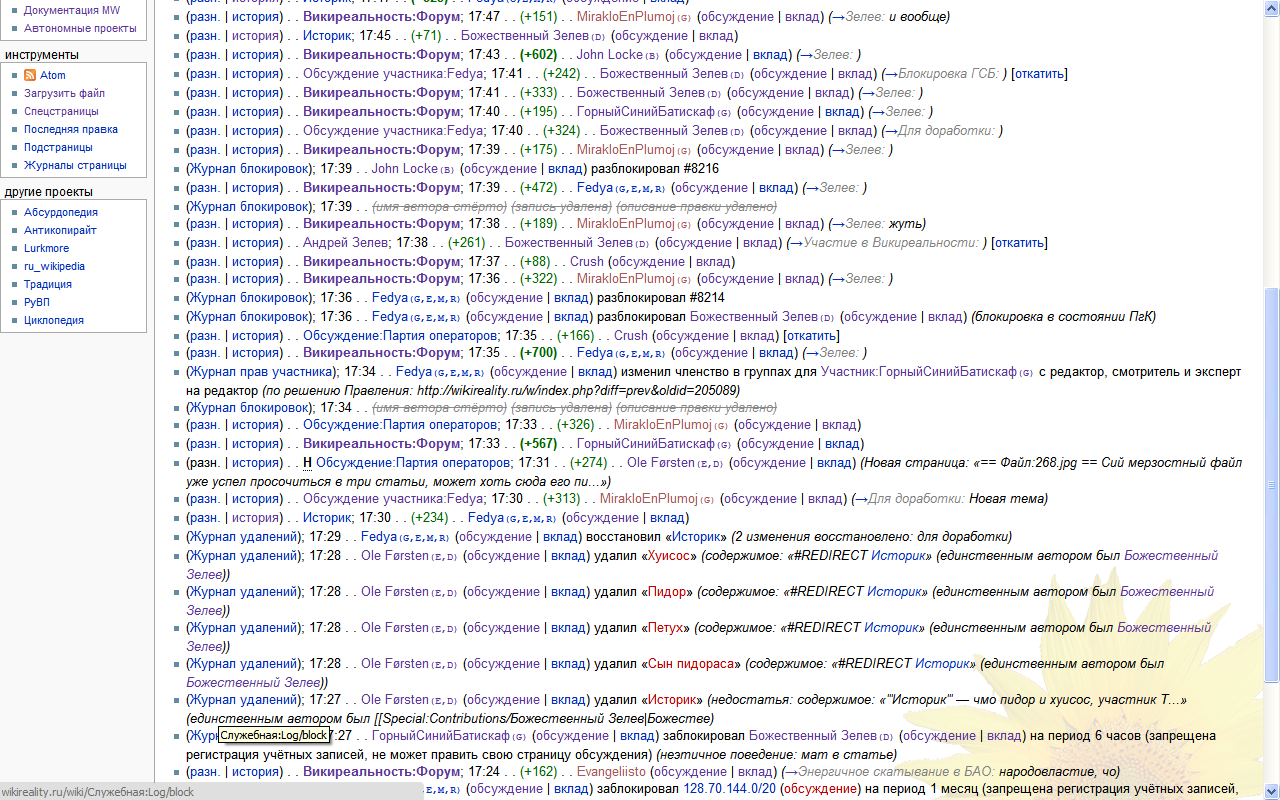Open Документация MW sidebar link
The image size is (1280, 800).
click(72, 10)
